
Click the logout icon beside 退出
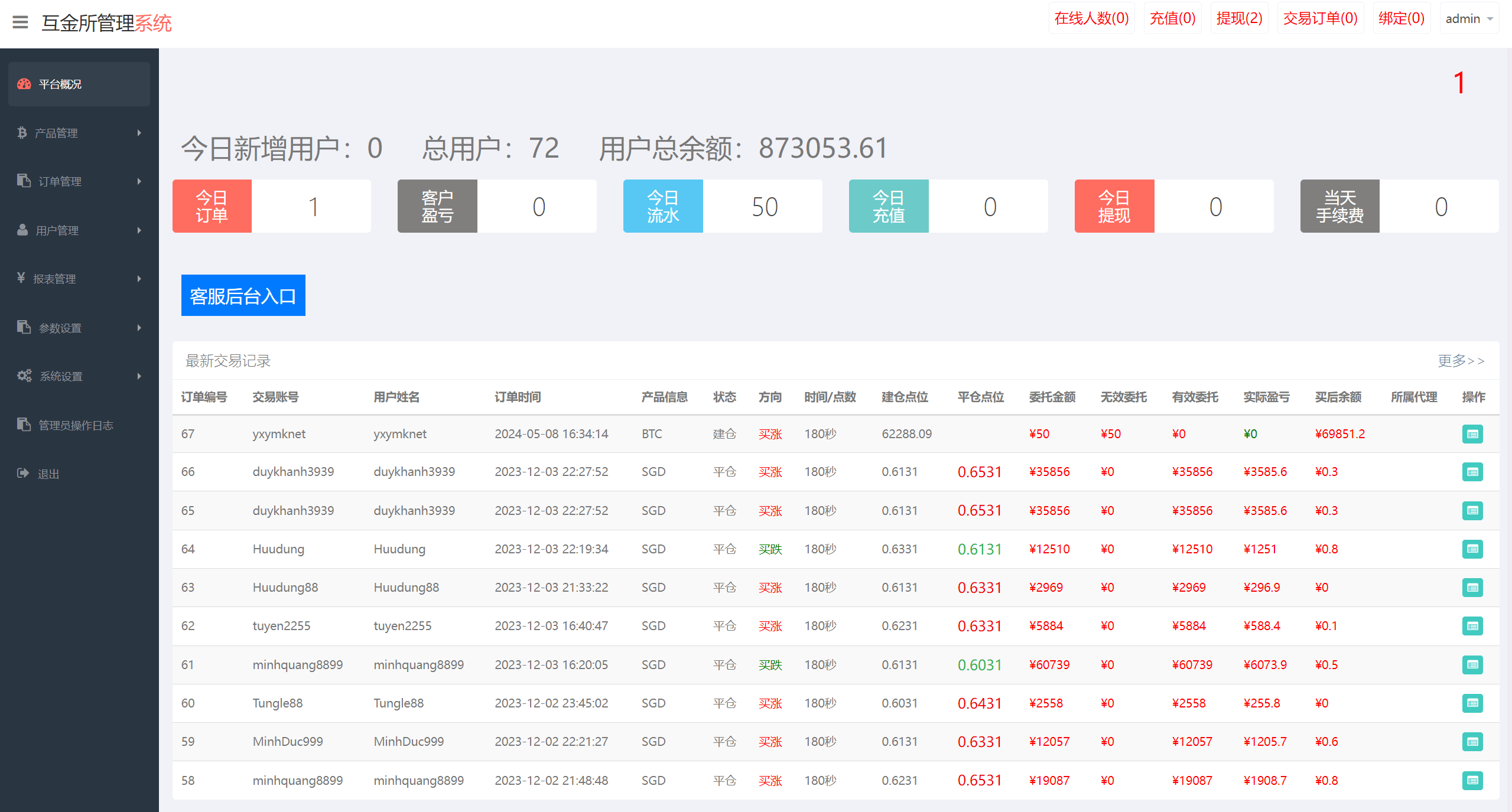click(23, 474)
